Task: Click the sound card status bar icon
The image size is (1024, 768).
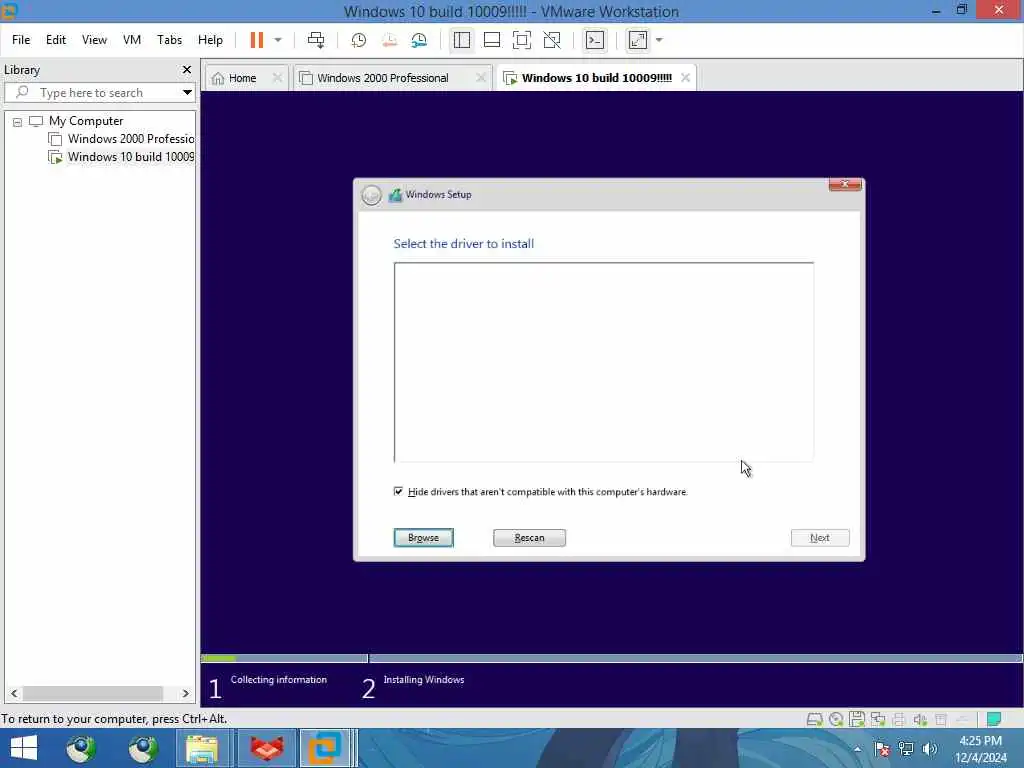Action: point(920,720)
